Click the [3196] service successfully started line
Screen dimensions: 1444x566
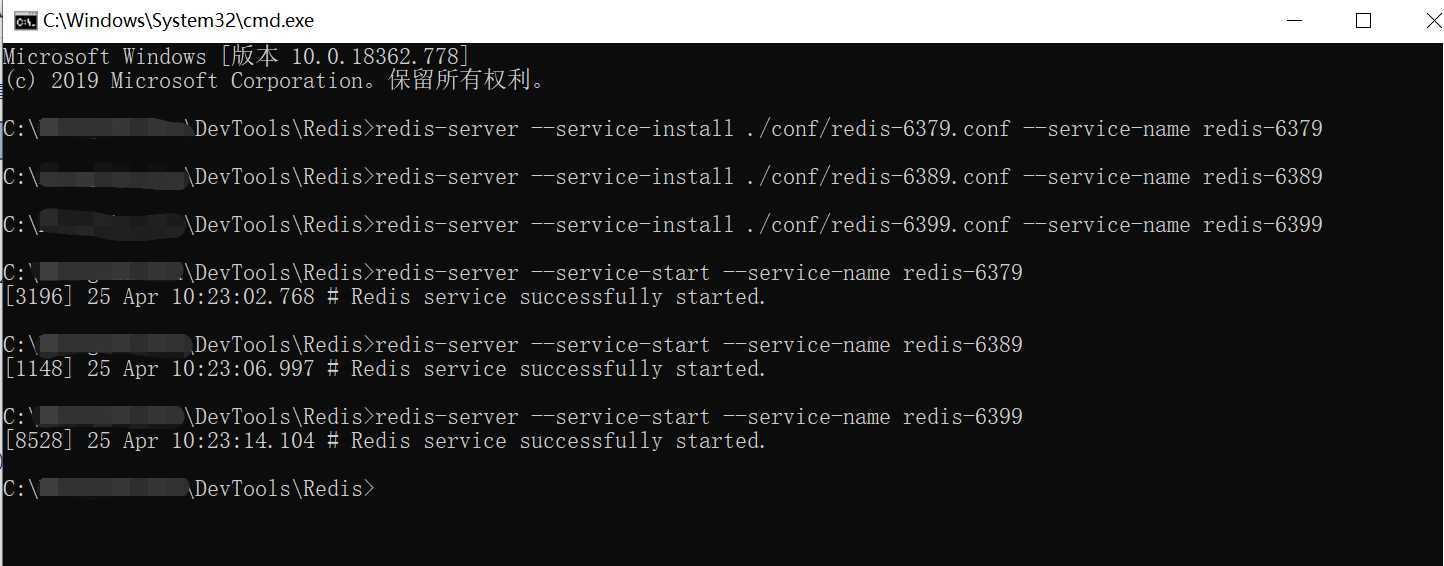click(385, 297)
